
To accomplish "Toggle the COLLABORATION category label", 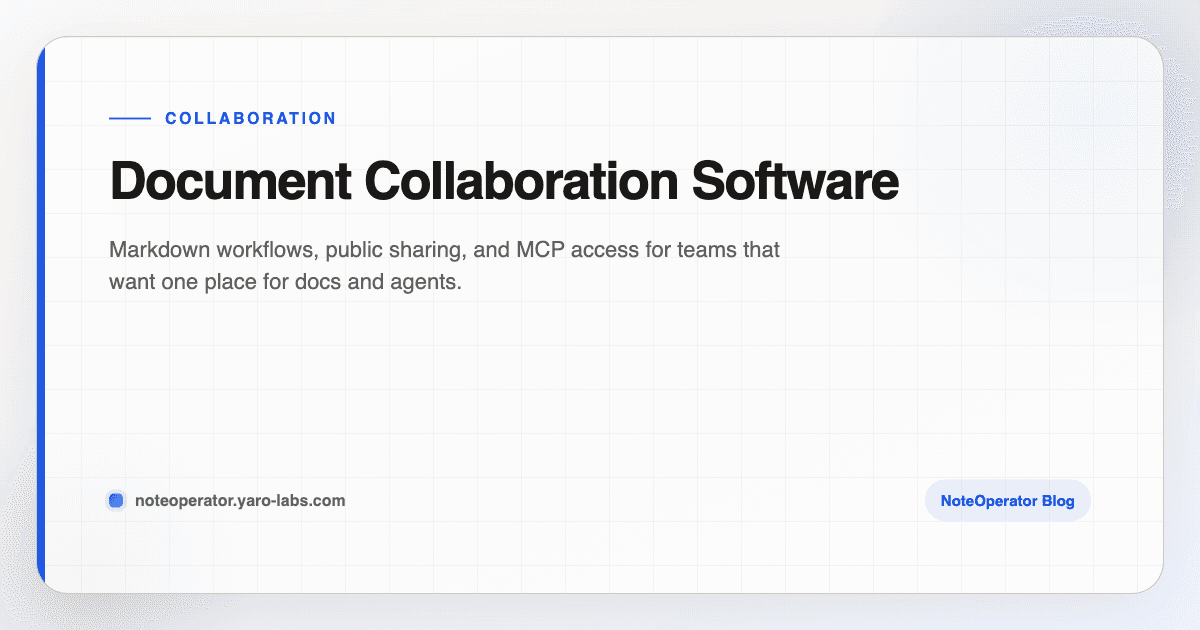I will [x=250, y=118].
